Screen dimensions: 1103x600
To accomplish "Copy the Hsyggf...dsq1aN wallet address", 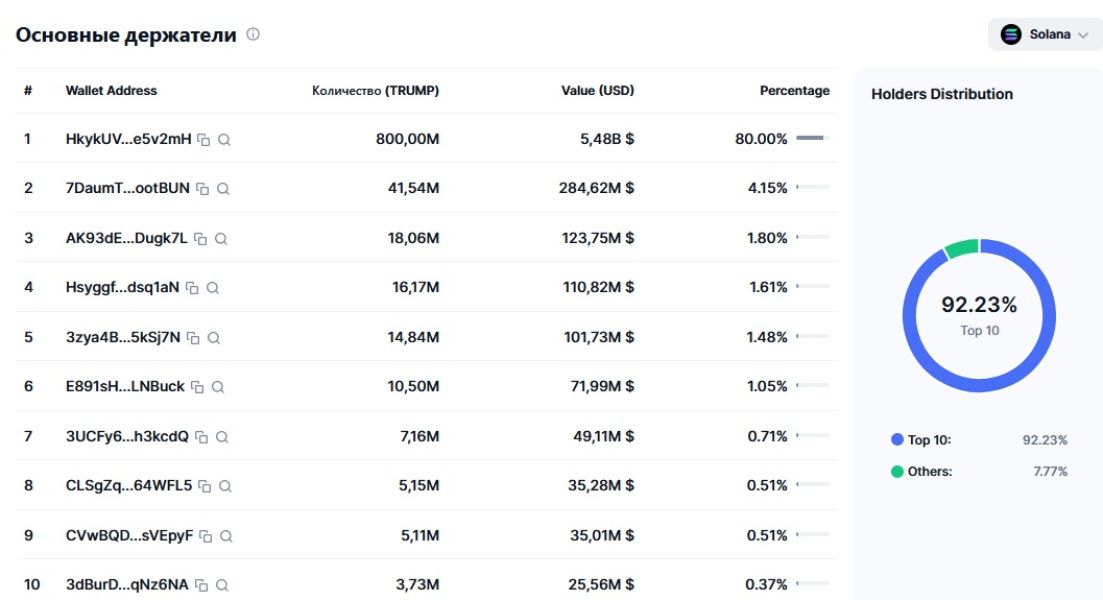I will [x=192, y=288].
